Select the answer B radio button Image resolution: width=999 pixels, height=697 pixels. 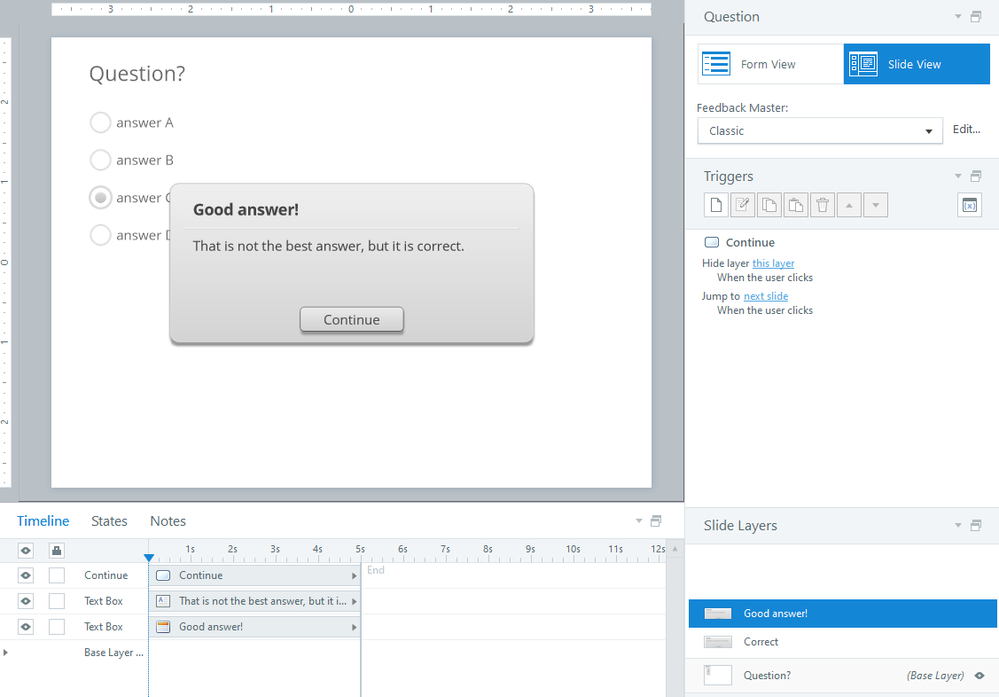(100, 160)
